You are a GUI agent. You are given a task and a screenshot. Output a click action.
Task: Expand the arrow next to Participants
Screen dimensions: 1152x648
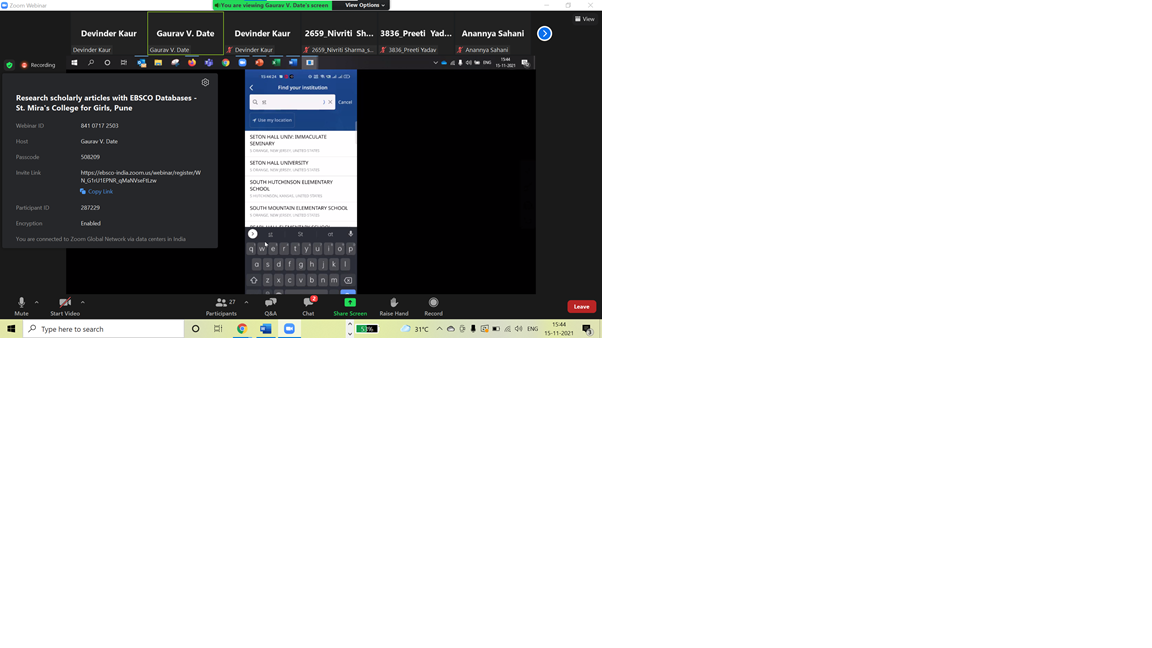pyautogui.click(x=246, y=302)
